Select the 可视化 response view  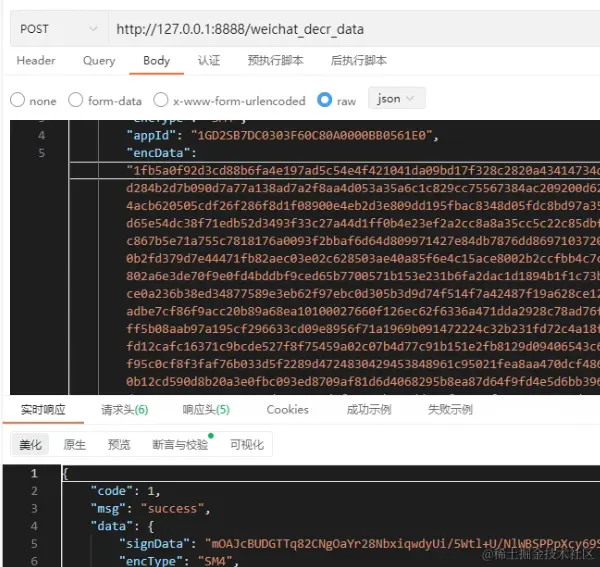point(247,445)
